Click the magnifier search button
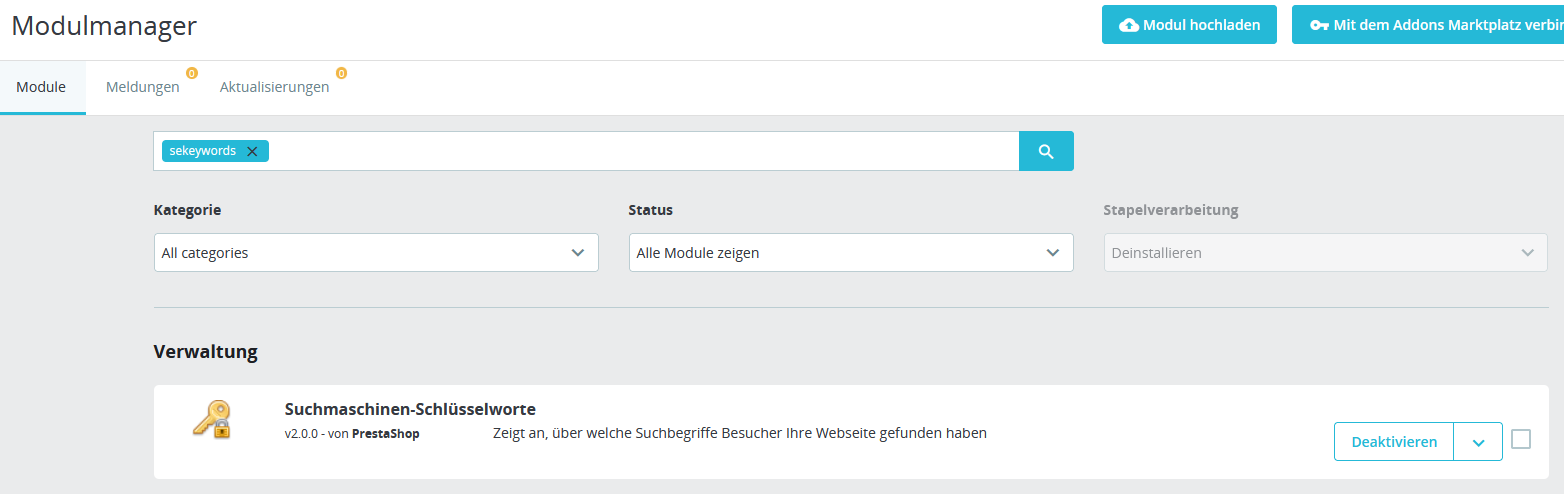Viewport: 1564px width, 494px height. point(1046,151)
